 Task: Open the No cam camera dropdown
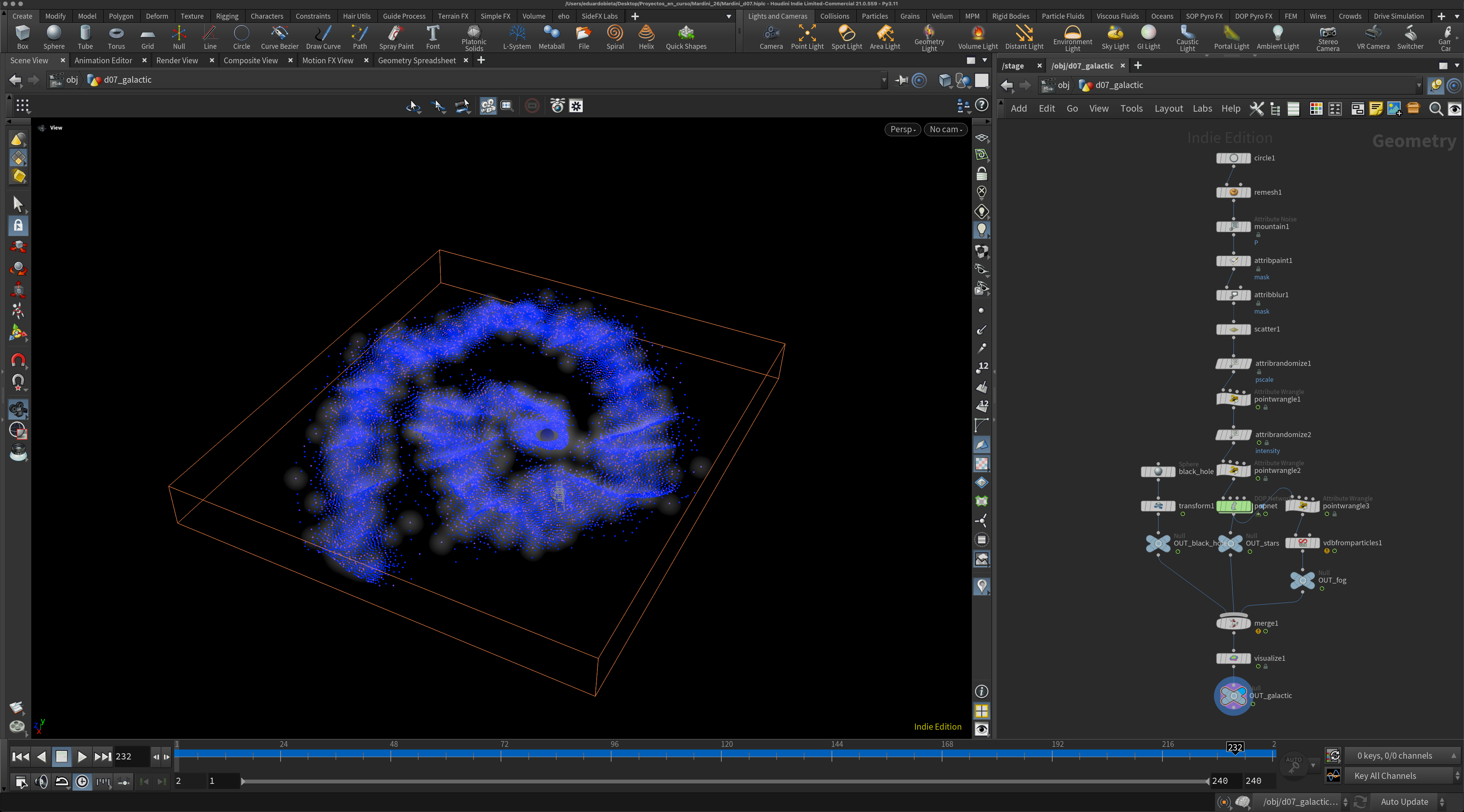click(945, 130)
